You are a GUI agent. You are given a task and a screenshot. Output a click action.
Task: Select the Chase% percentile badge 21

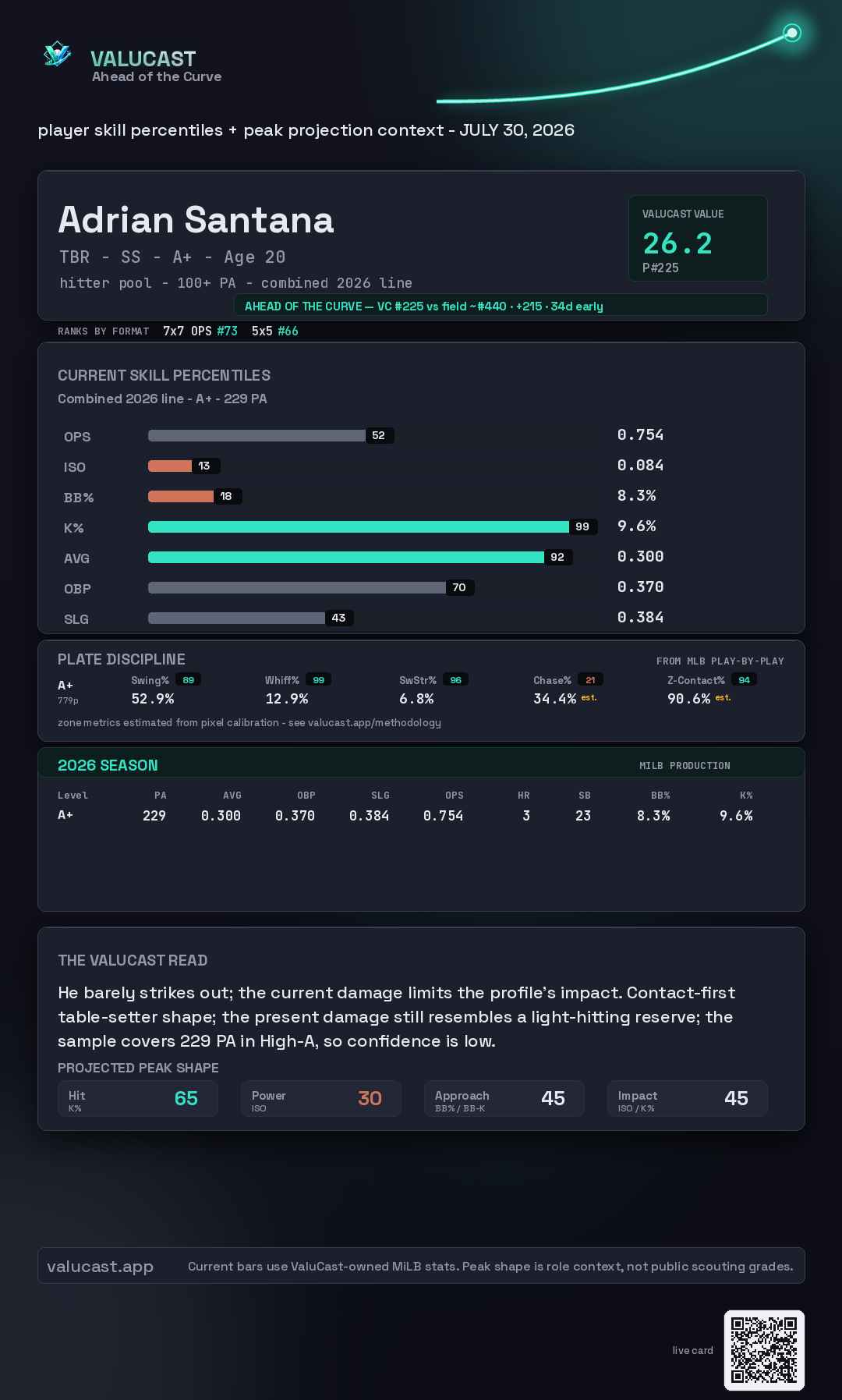point(590,680)
